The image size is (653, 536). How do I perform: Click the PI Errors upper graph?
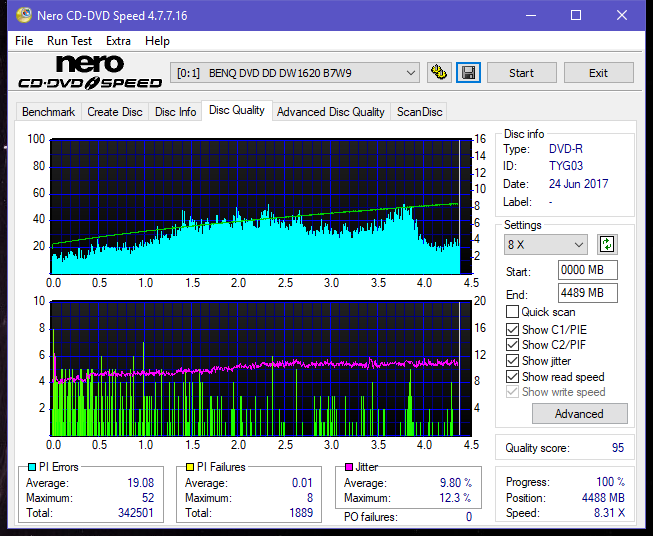pyautogui.click(x=261, y=207)
